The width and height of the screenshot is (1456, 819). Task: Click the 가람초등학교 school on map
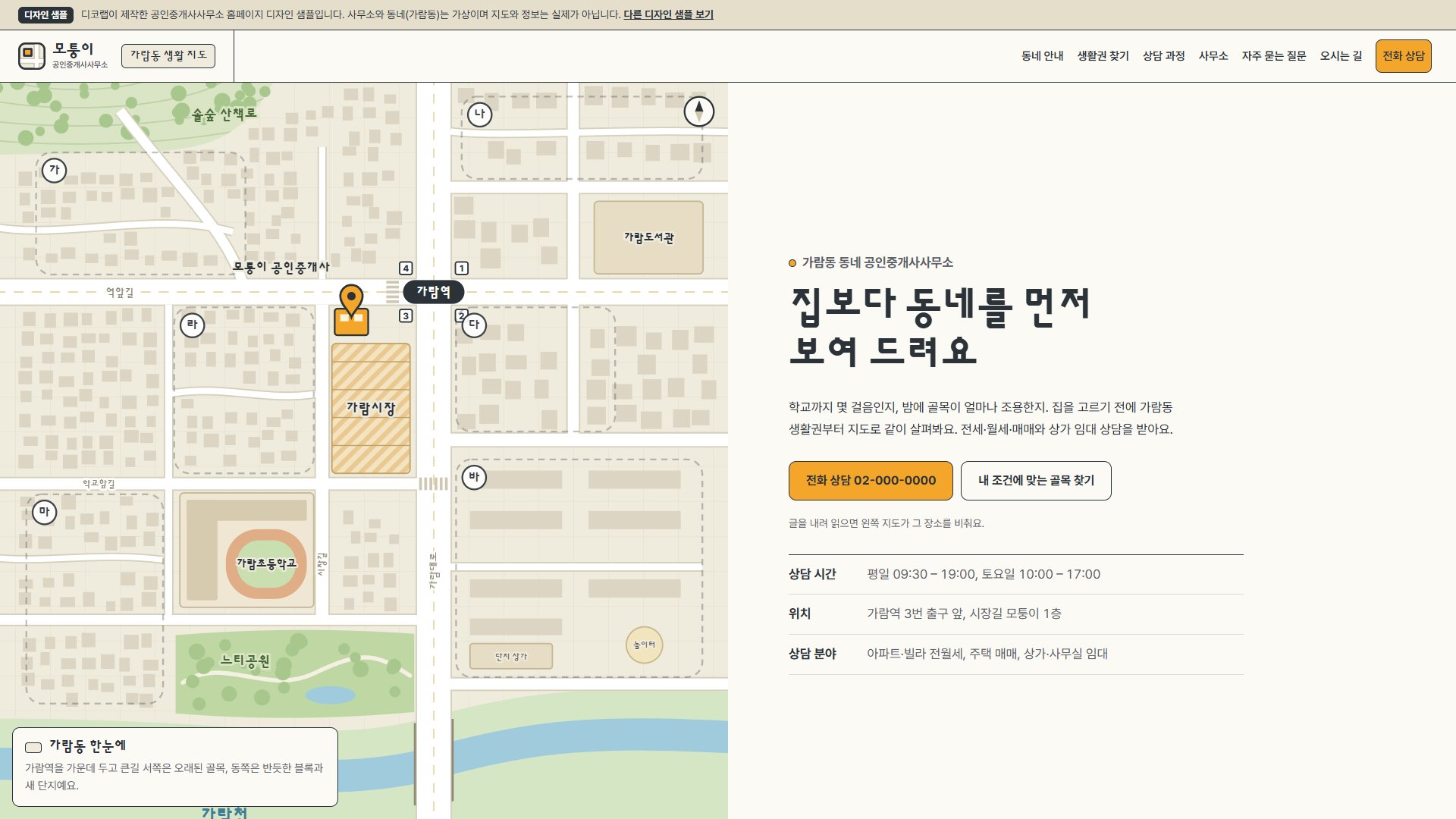[x=246, y=549]
